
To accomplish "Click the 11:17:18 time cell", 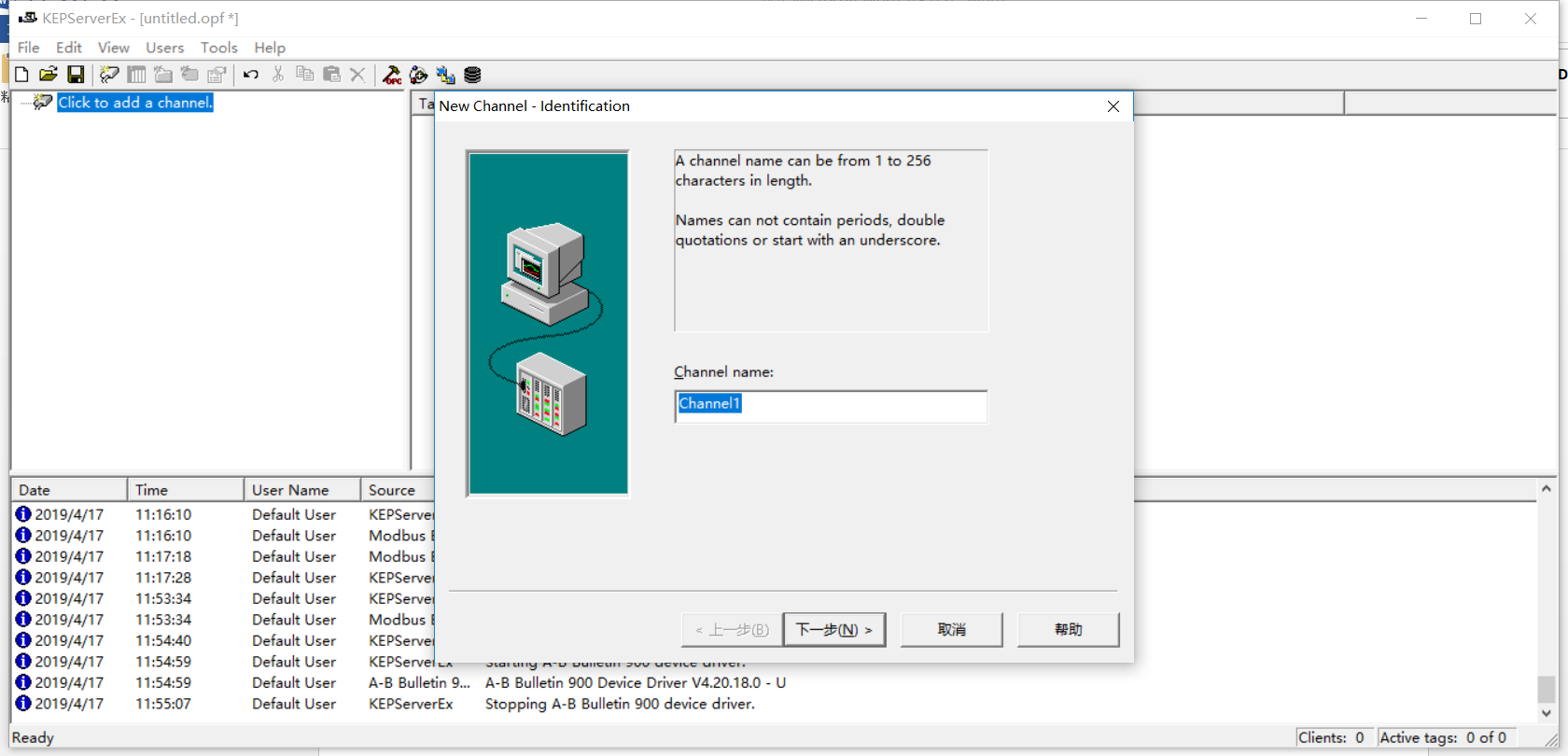I will click(x=163, y=556).
